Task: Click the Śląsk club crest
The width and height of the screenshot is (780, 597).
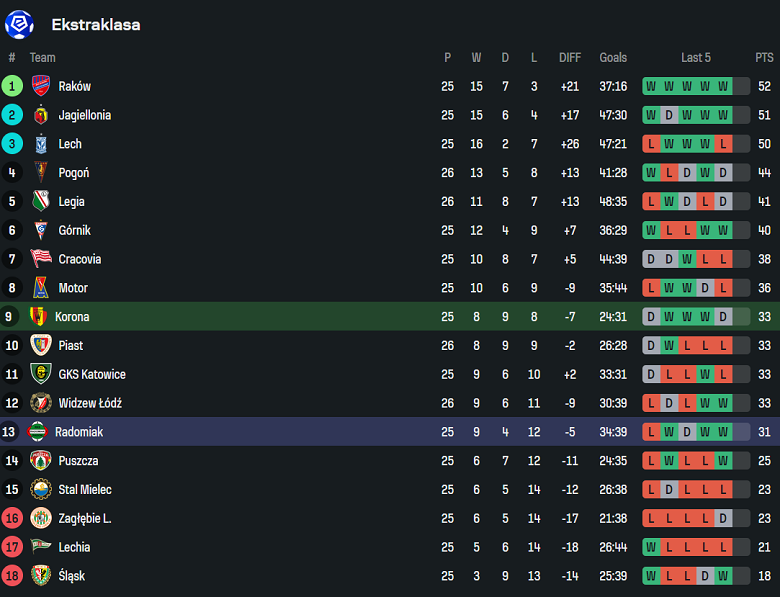Action: [x=41, y=576]
